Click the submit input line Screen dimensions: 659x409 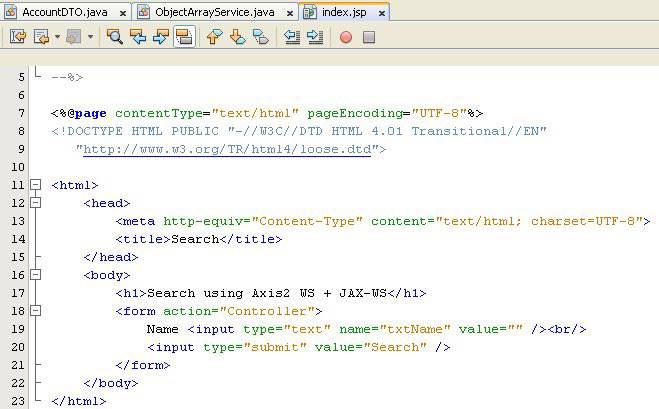299,347
